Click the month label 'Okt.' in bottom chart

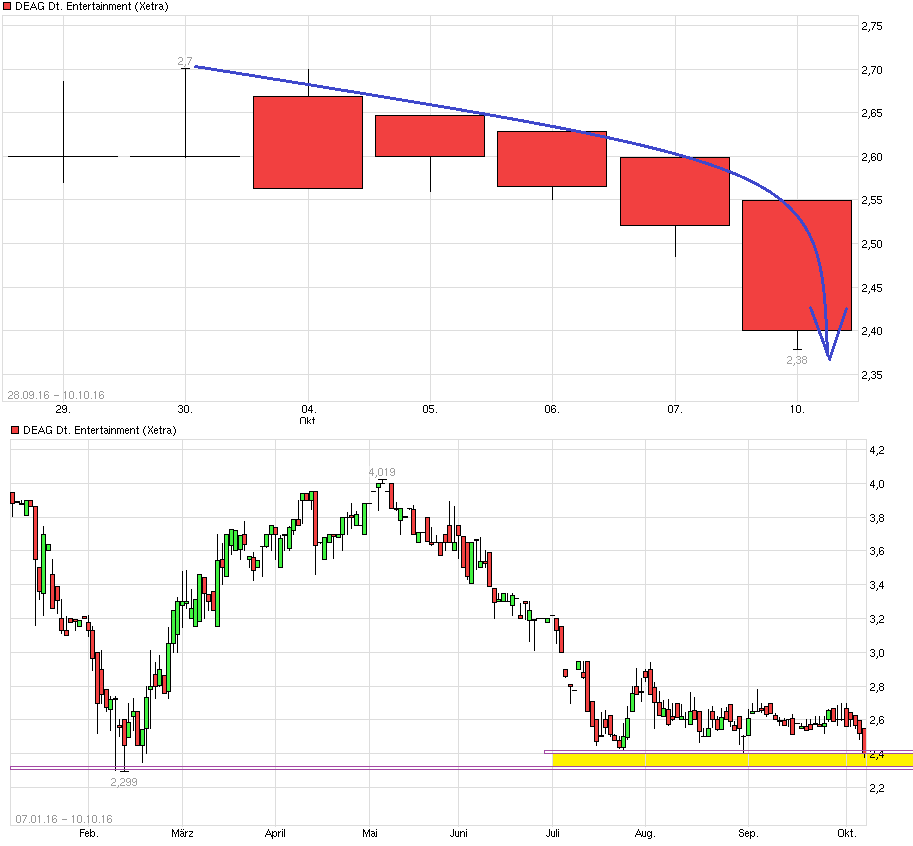point(847,833)
